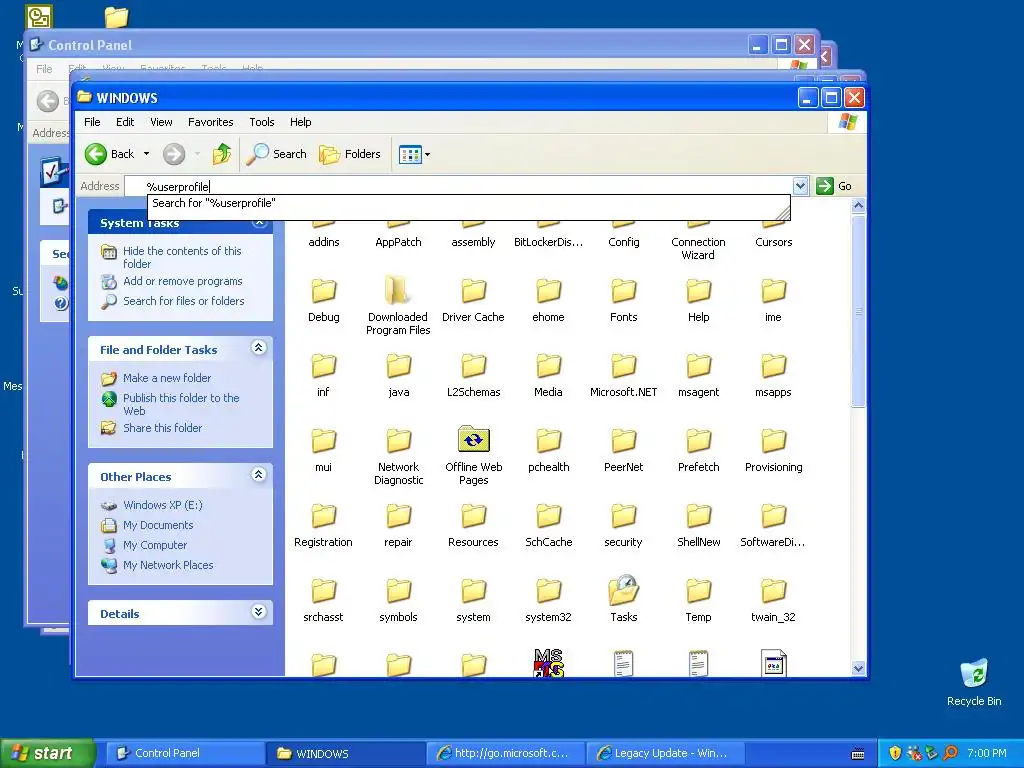Open My Documents in Other Places
This screenshot has width=1024, height=768.
pyautogui.click(x=158, y=525)
